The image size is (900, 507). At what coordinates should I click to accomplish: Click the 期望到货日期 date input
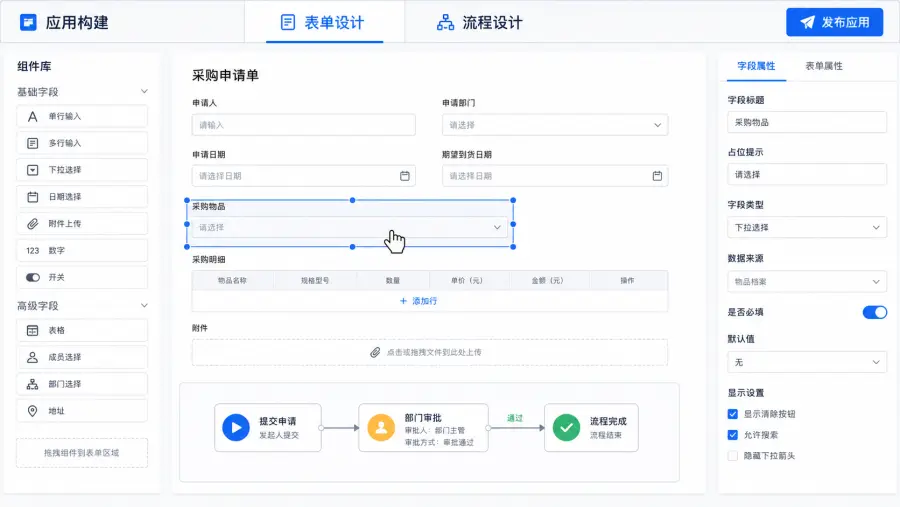coord(555,176)
